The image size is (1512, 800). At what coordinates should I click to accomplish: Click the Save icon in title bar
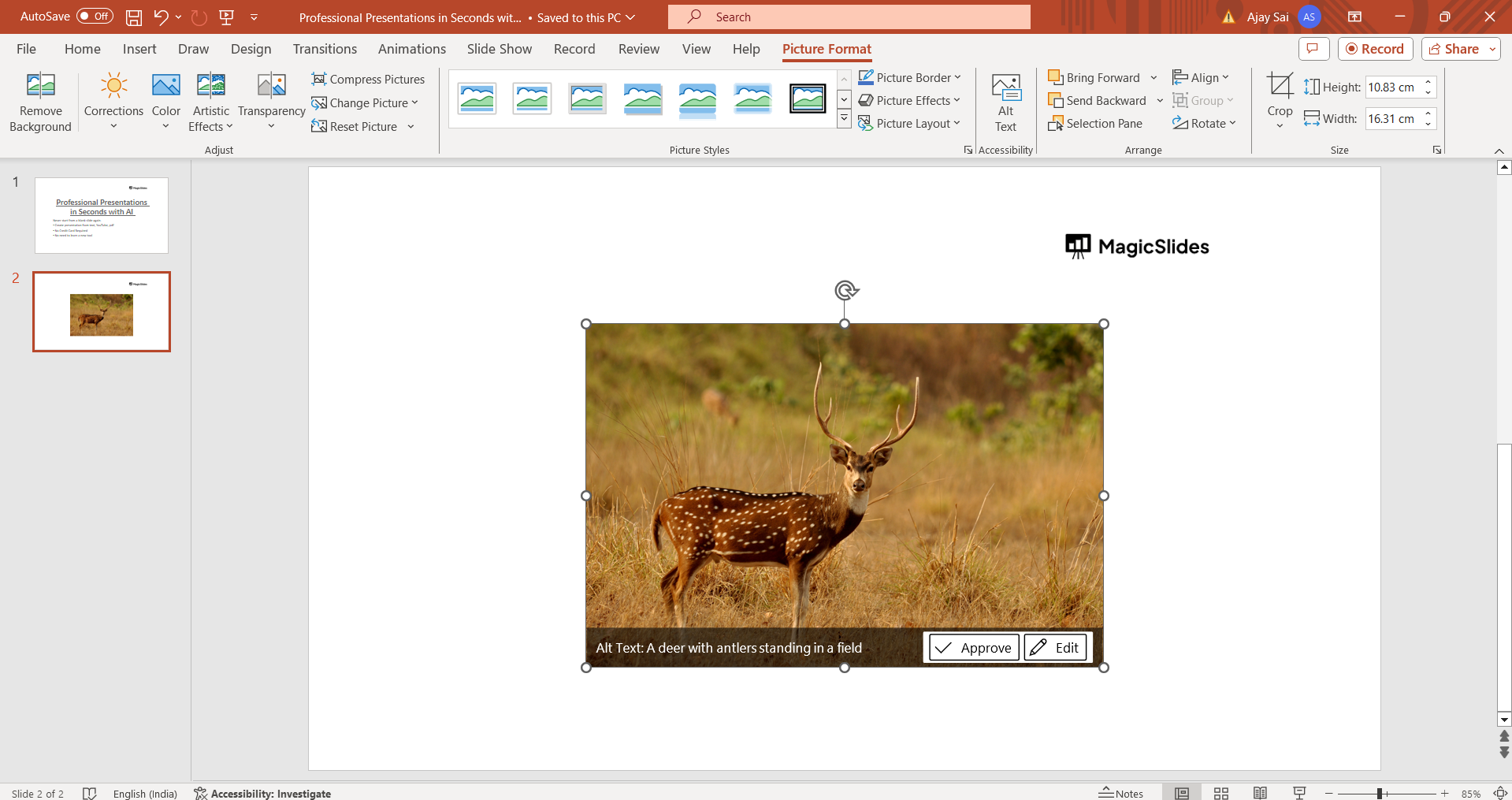click(x=134, y=17)
